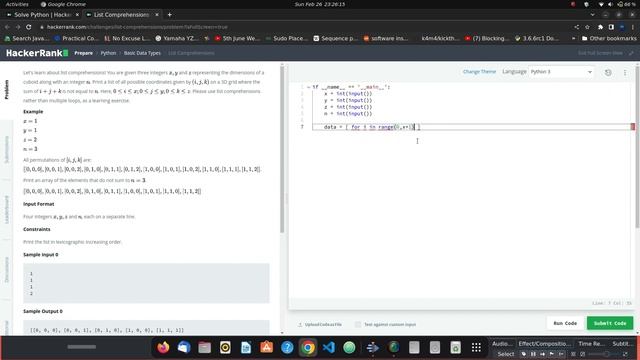Close the List Comprehensions browser tab

[157, 15]
